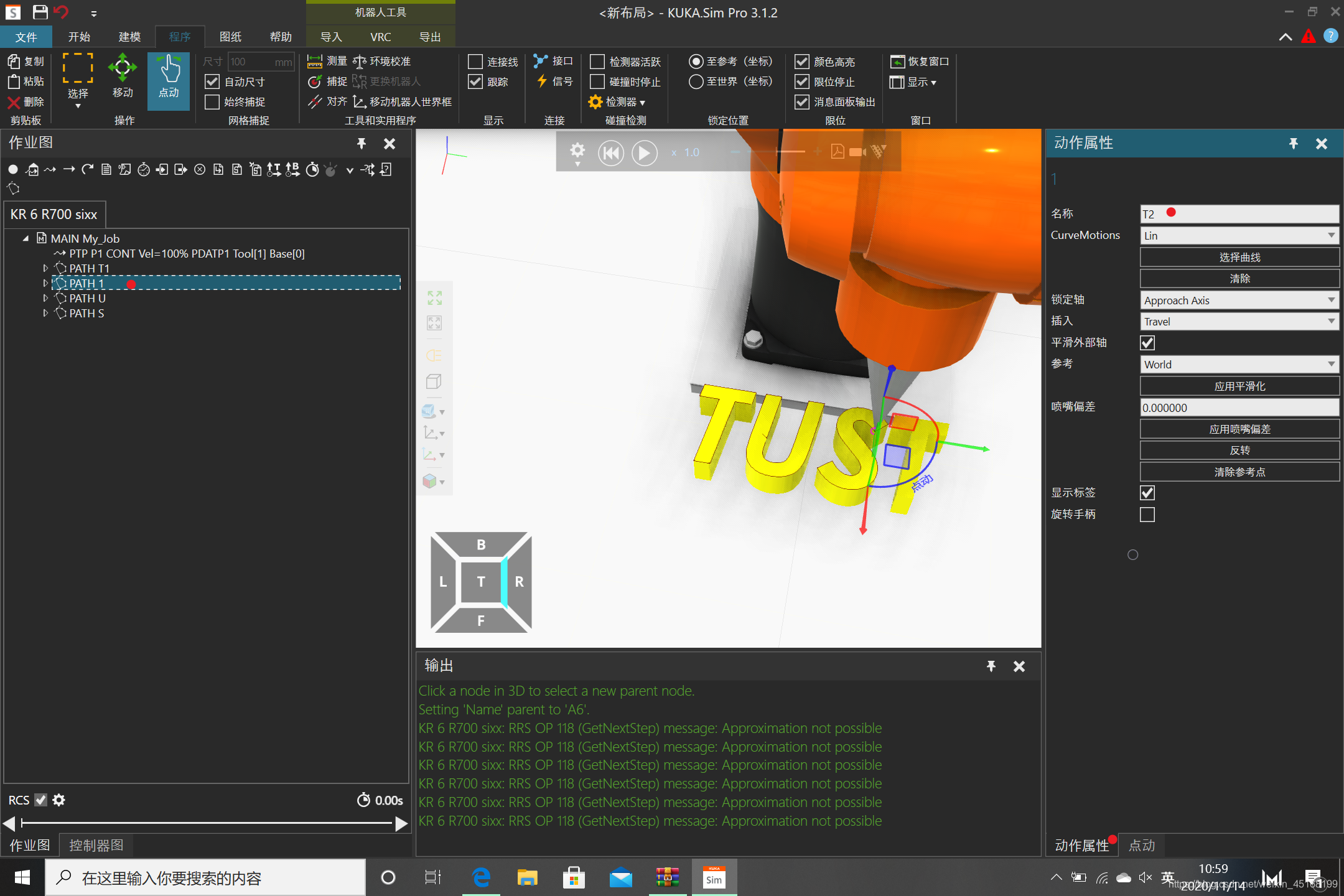
Task: Expand PATH U tree item
Action: pyautogui.click(x=46, y=298)
